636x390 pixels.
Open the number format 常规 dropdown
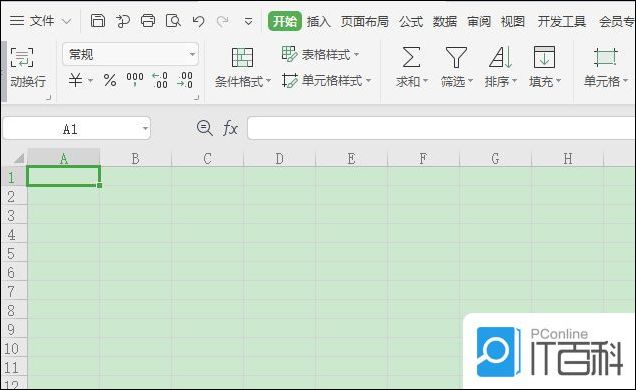click(131, 54)
